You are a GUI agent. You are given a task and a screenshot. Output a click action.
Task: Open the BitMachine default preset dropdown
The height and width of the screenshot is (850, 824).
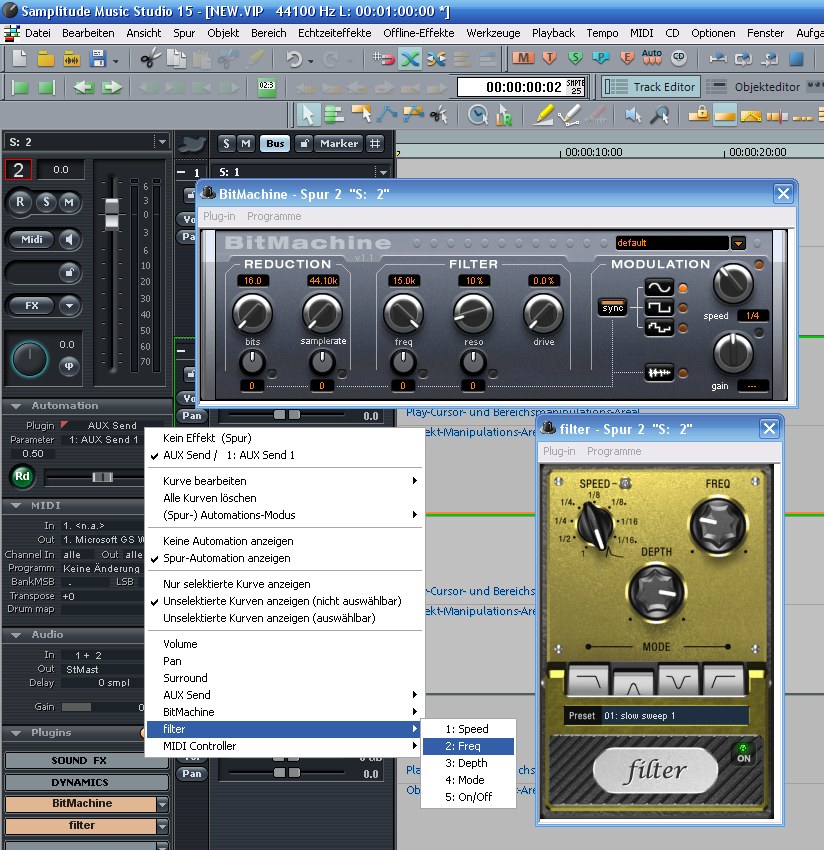click(738, 243)
